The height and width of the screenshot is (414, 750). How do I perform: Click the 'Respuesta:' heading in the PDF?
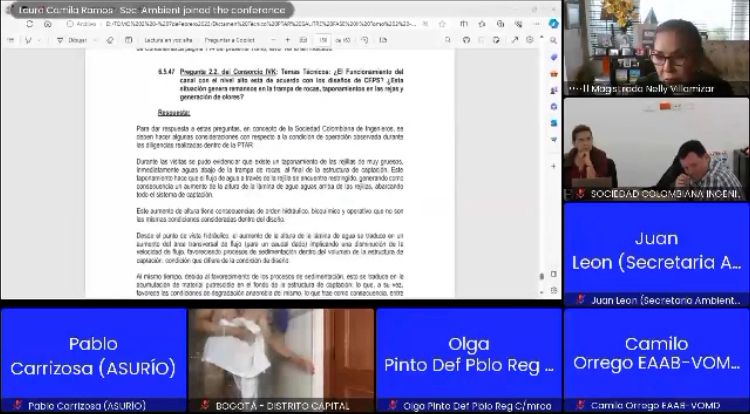coord(174,113)
